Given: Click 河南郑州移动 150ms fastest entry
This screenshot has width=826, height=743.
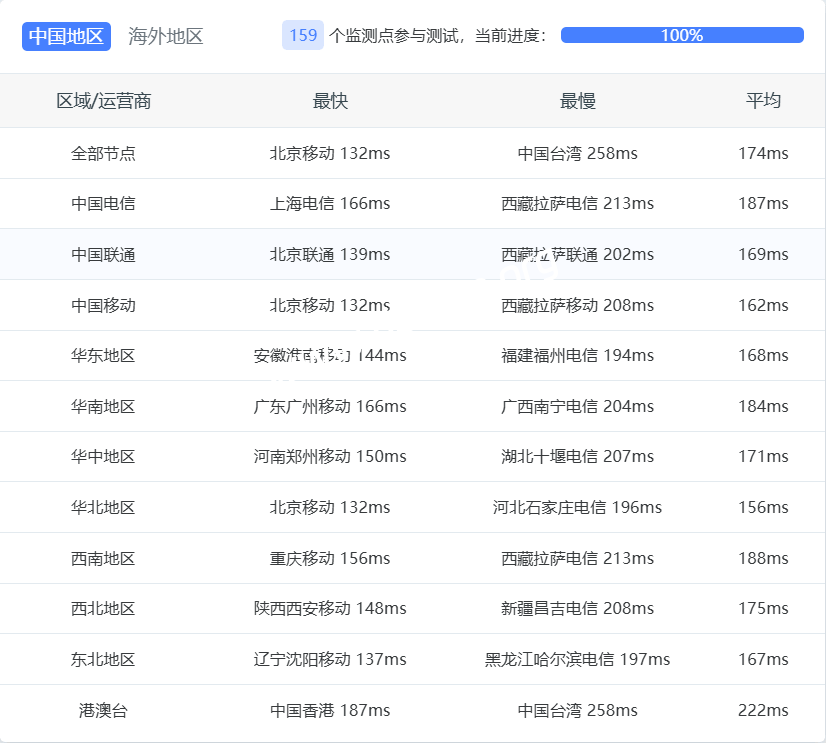Looking at the screenshot, I should tap(330, 456).
